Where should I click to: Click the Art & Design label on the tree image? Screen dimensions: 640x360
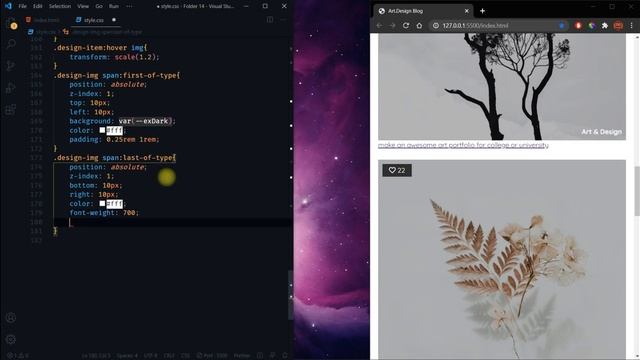602,132
